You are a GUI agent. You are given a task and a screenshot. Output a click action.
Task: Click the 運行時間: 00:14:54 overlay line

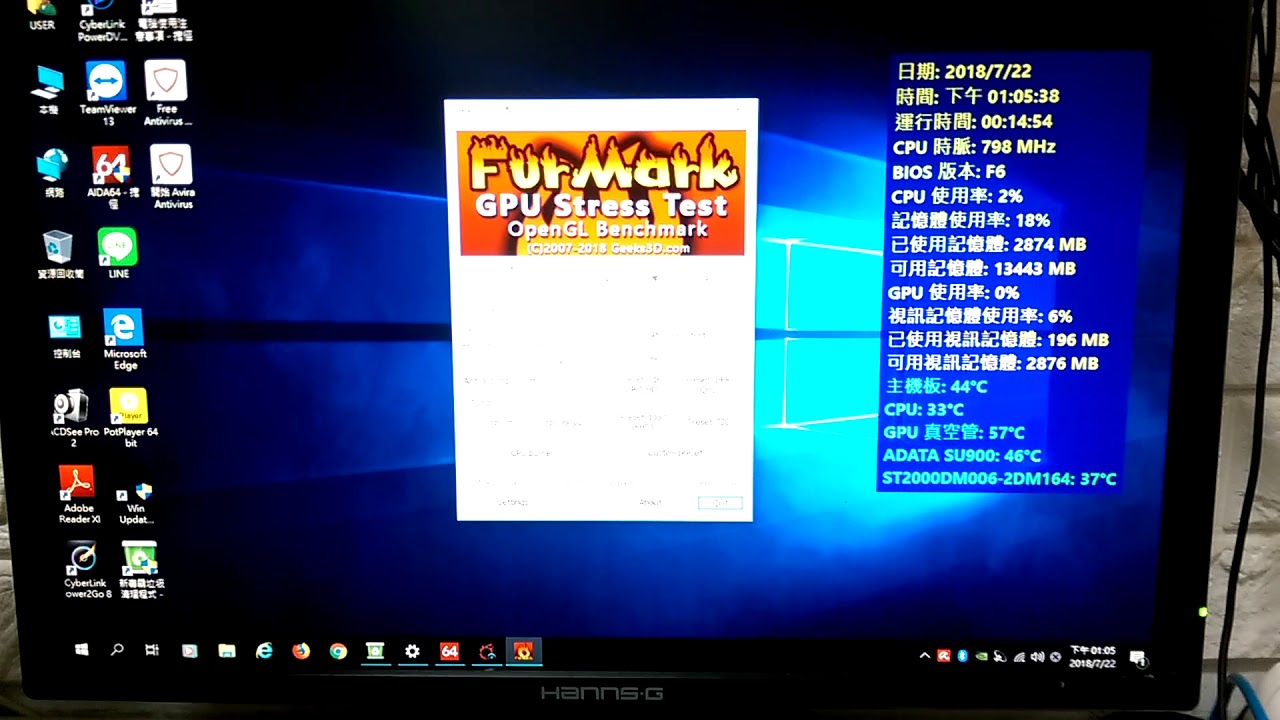click(973, 122)
